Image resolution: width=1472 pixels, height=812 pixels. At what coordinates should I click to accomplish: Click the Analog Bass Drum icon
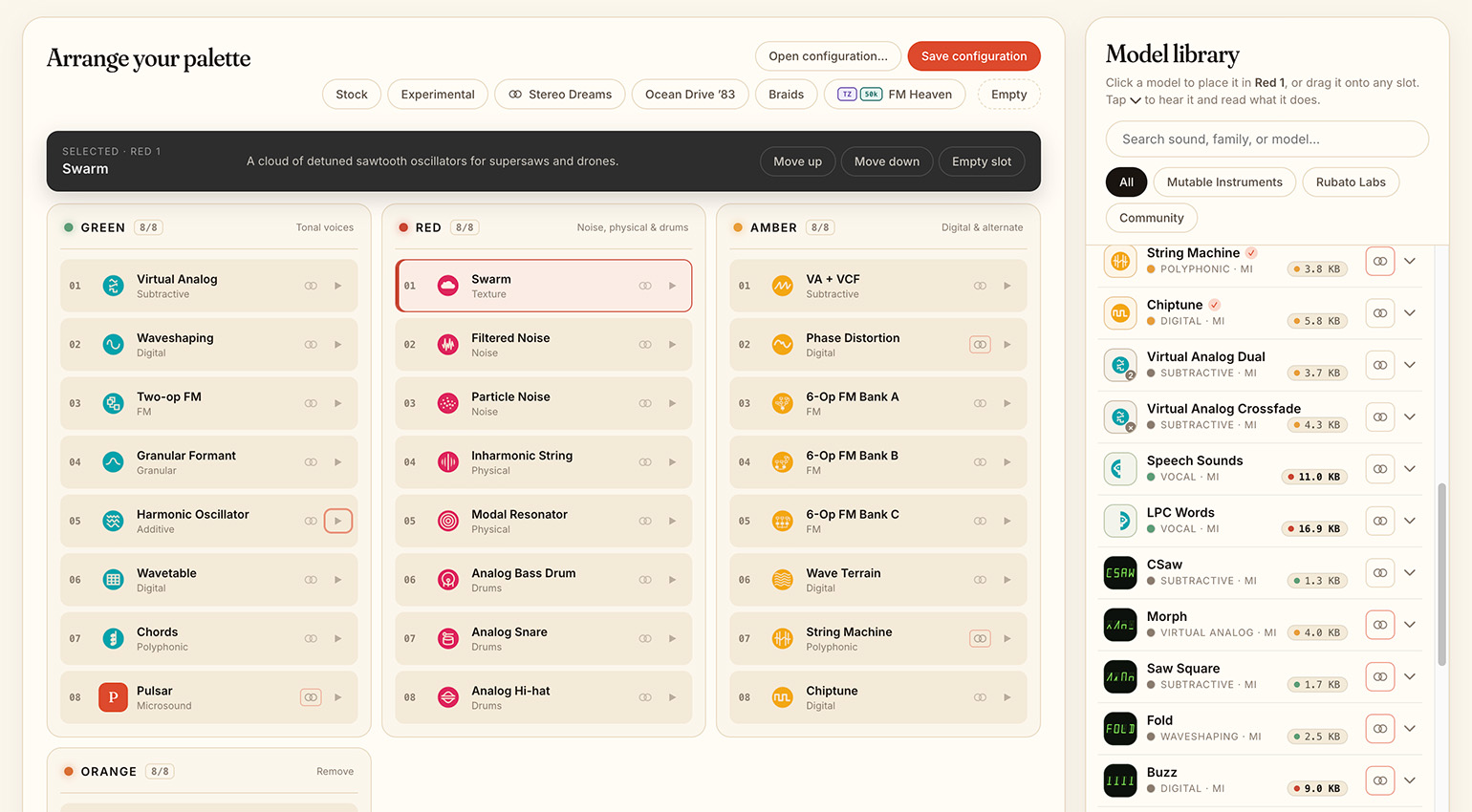tap(447, 580)
